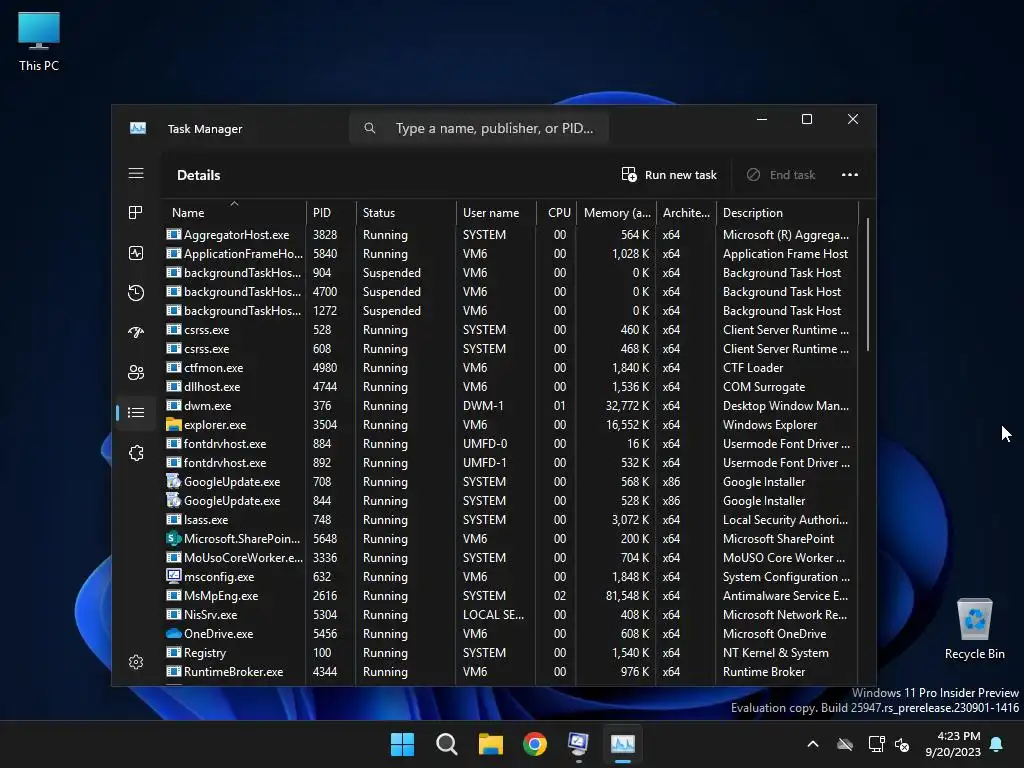Viewport: 1024px width, 768px height.
Task: Open Task Manager Settings gear
Action: click(136, 662)
